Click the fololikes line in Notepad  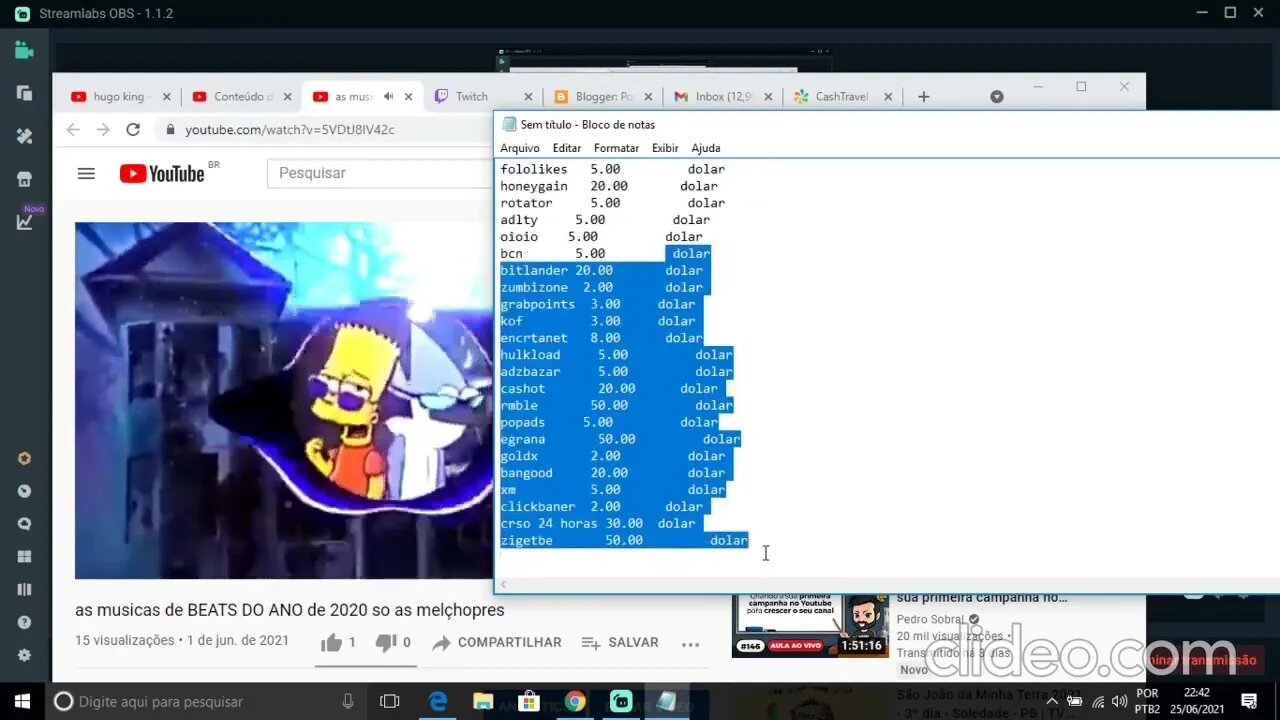coord(612,169)
